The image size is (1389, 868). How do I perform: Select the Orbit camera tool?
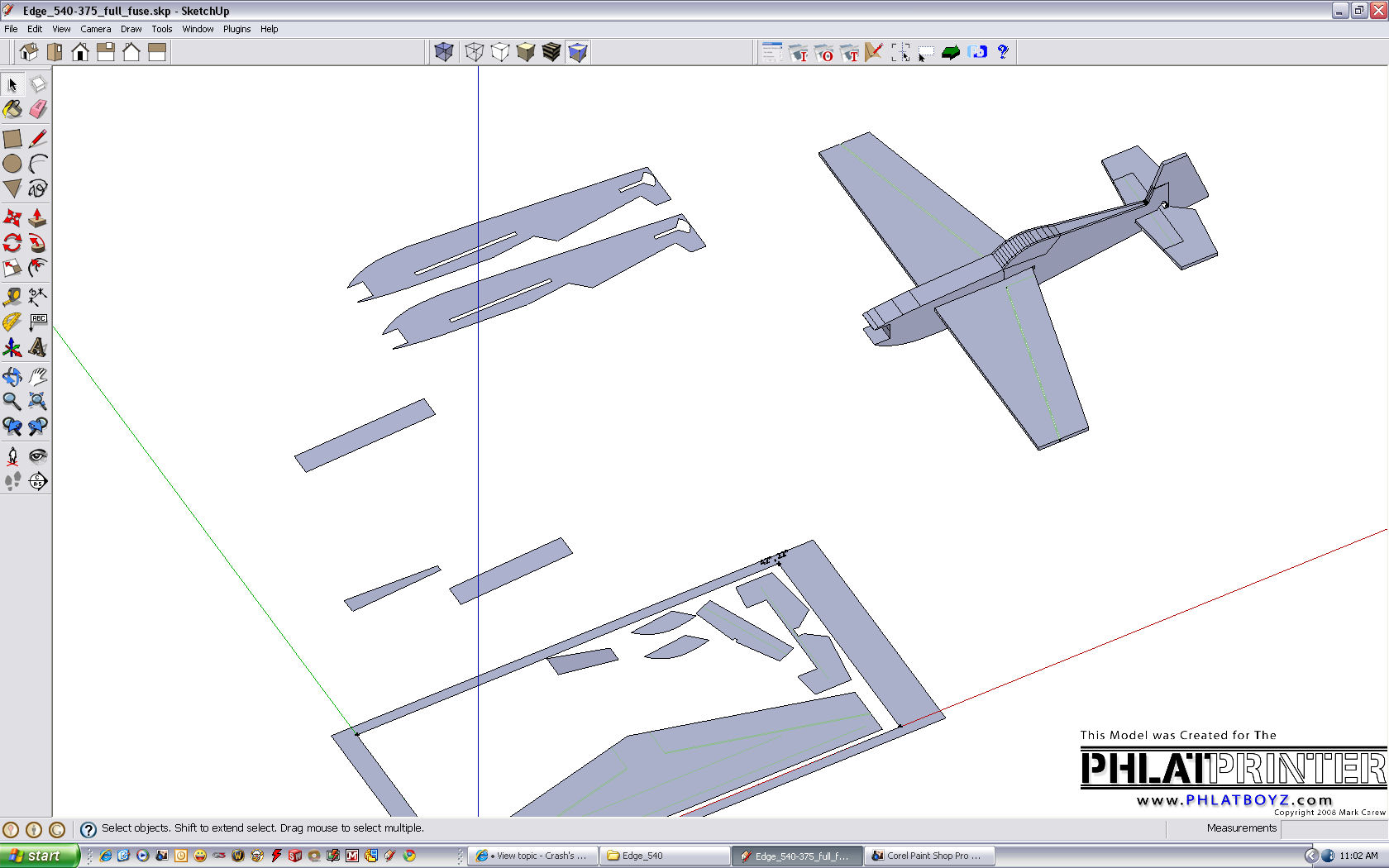point(12,377)
